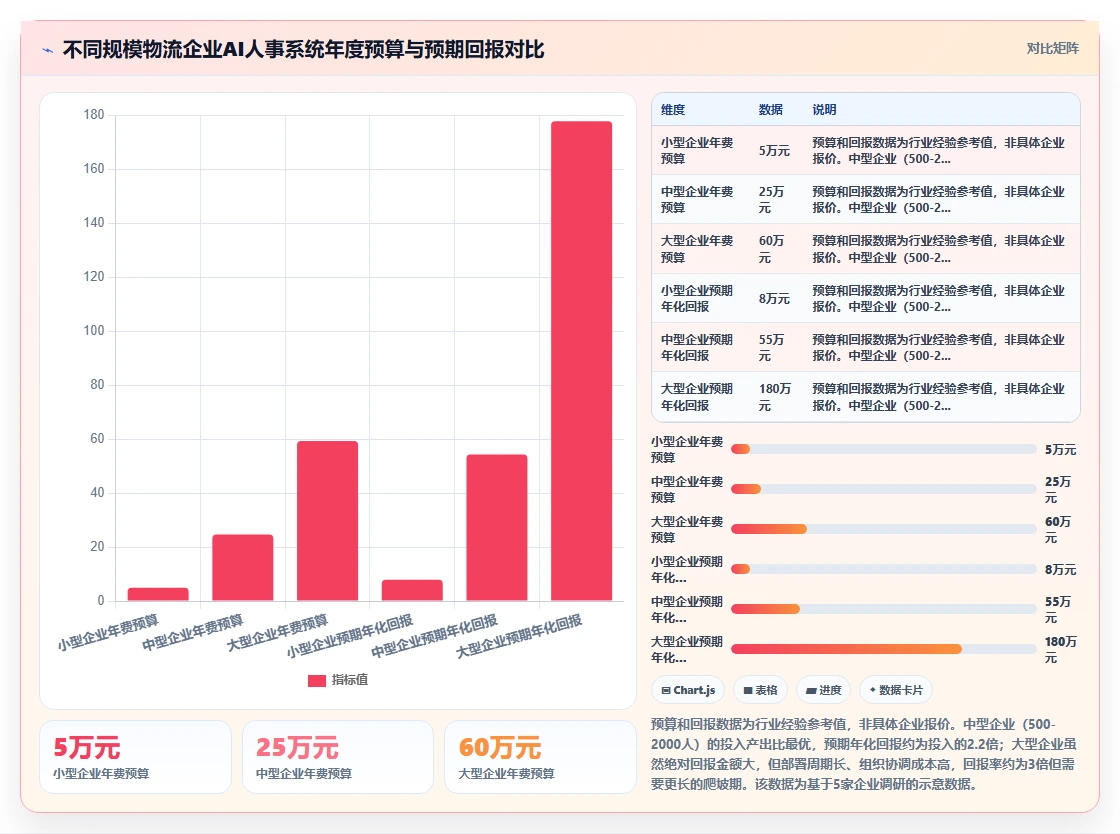Select the 进度 tag chip

tap(824, 690)
